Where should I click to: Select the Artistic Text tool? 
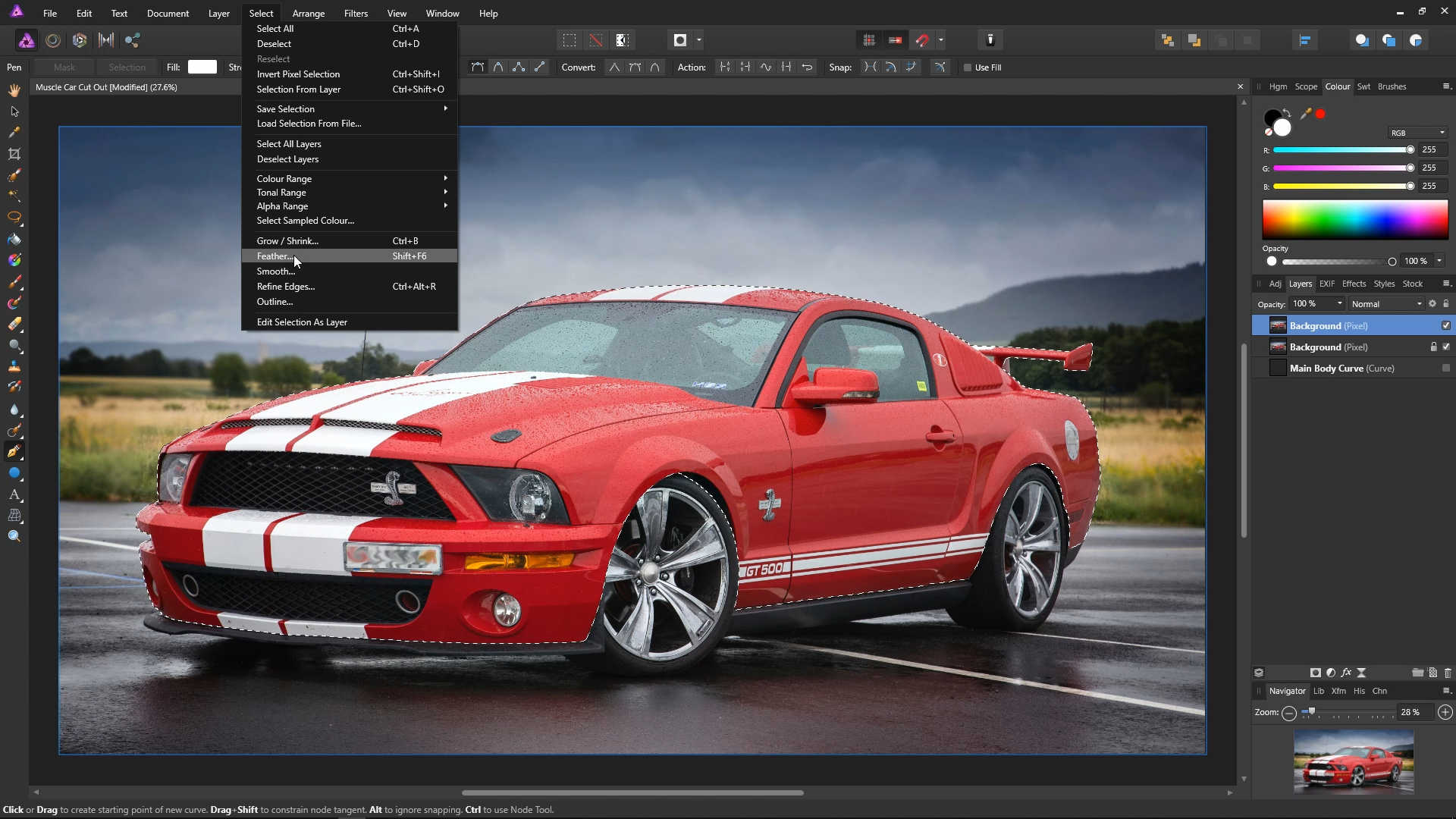coord(14,494)
